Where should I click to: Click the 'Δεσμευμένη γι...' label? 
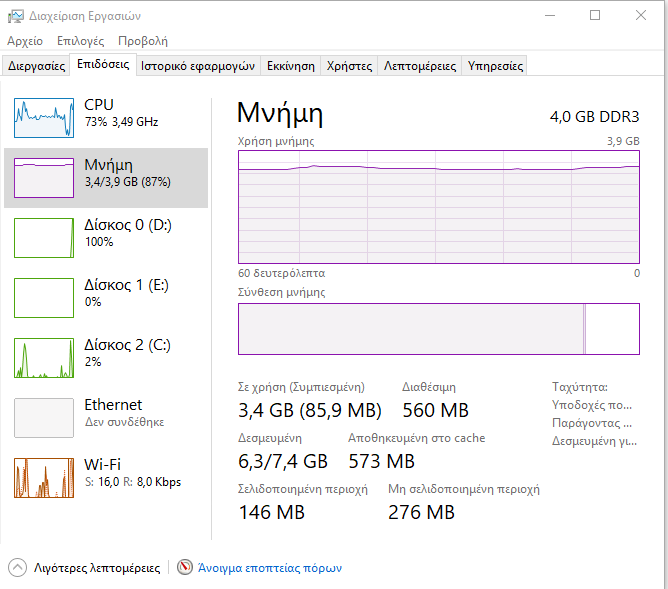[x=594, y=441]
